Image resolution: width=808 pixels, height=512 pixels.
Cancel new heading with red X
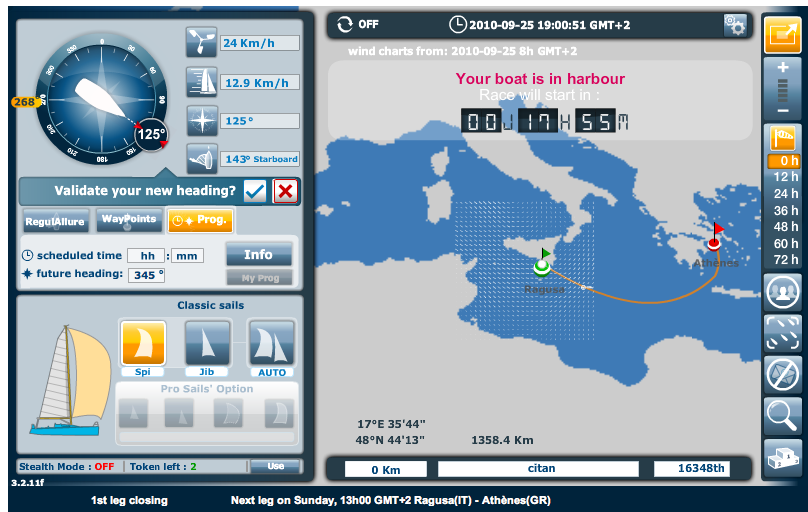(285, 190)
